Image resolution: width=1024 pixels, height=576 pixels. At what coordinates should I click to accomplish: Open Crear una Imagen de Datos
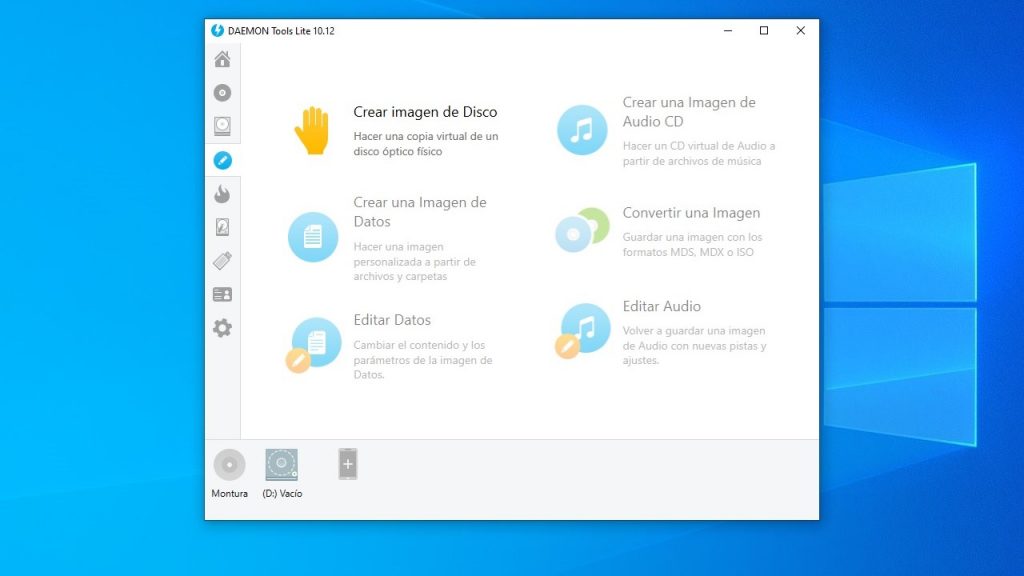click(420, 212)
